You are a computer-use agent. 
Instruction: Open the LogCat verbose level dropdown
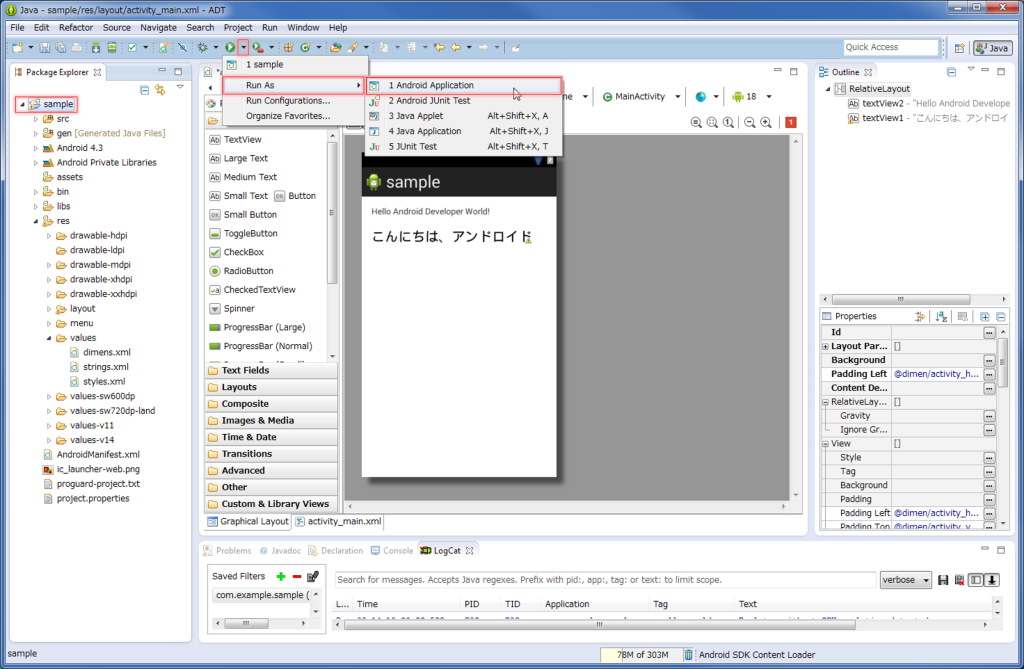[906, 580]
